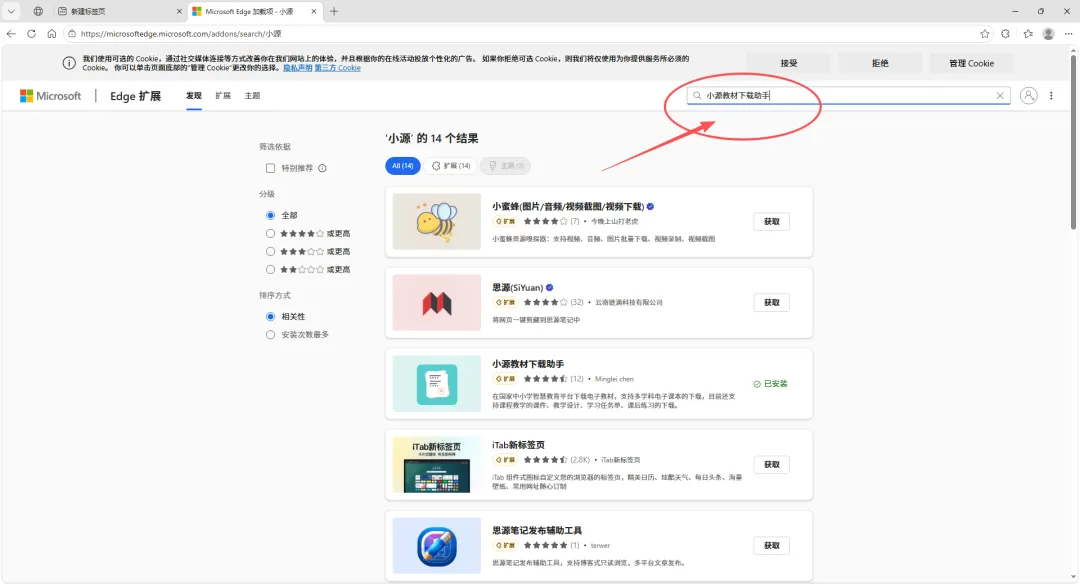Open browser profile avatar icon
This screenshot has height=585, width=1080.
(1048, 34)
